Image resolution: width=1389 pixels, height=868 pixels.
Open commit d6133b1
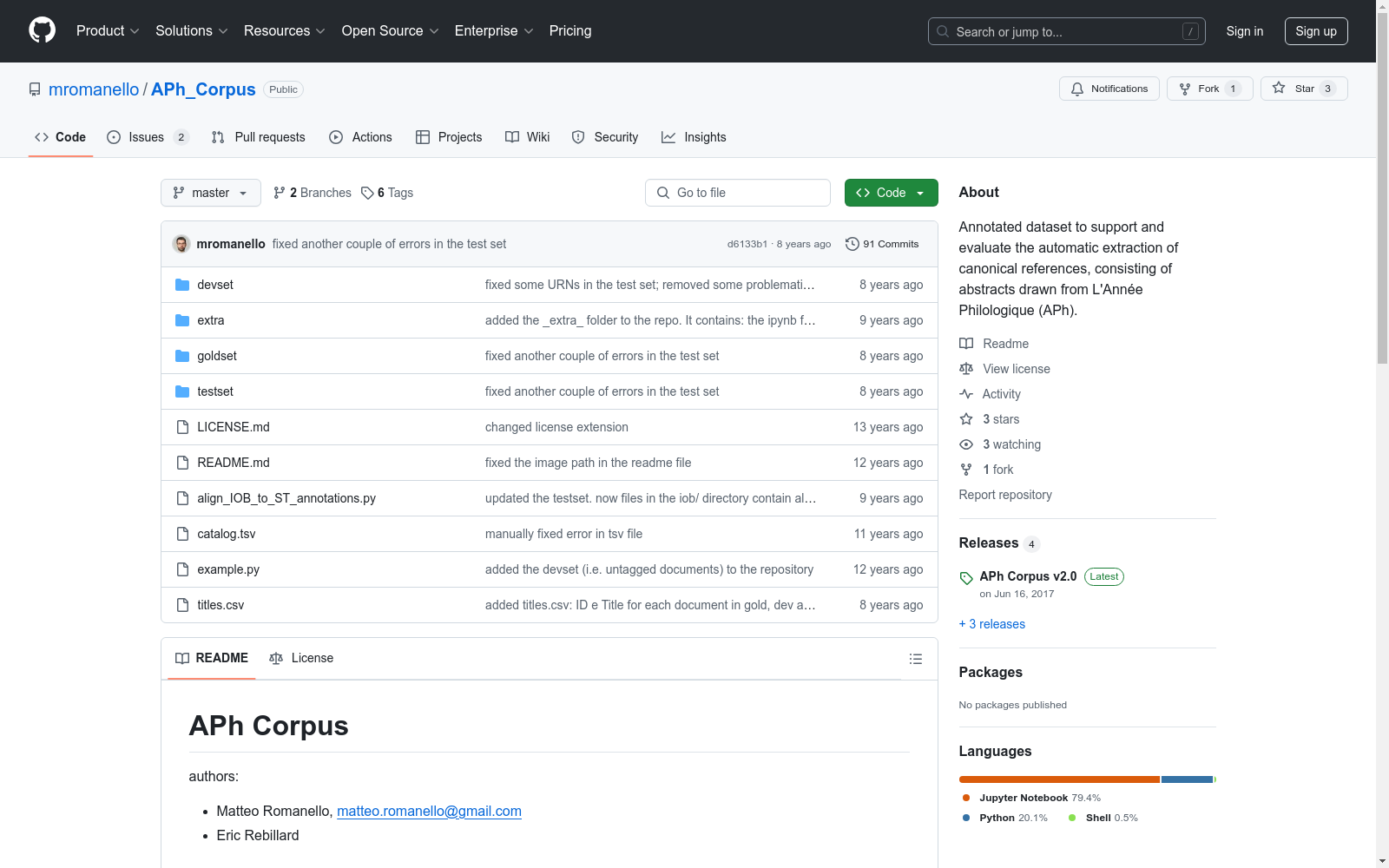tap(747, 244)
